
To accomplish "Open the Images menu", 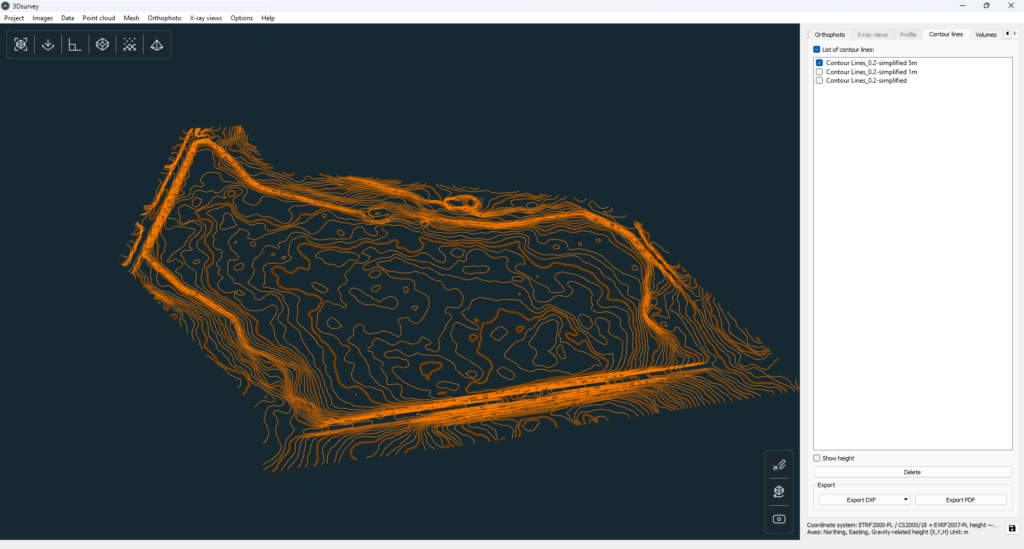I will tap(42, 18).
